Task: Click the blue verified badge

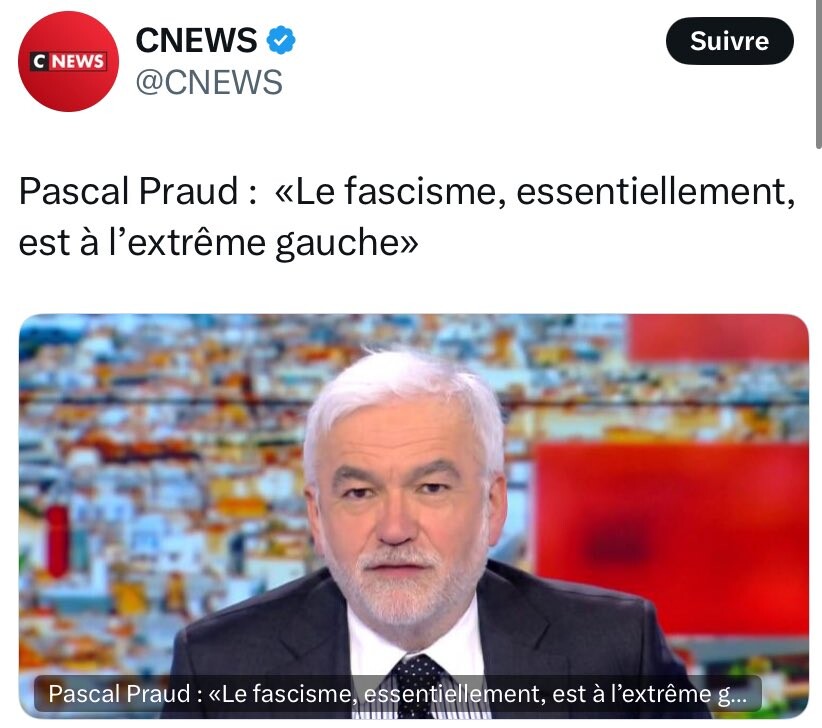Action: click(282, 40)
